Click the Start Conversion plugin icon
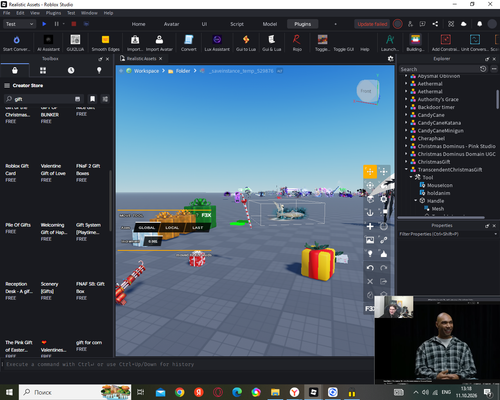500x400 pixels. point(16,40)
